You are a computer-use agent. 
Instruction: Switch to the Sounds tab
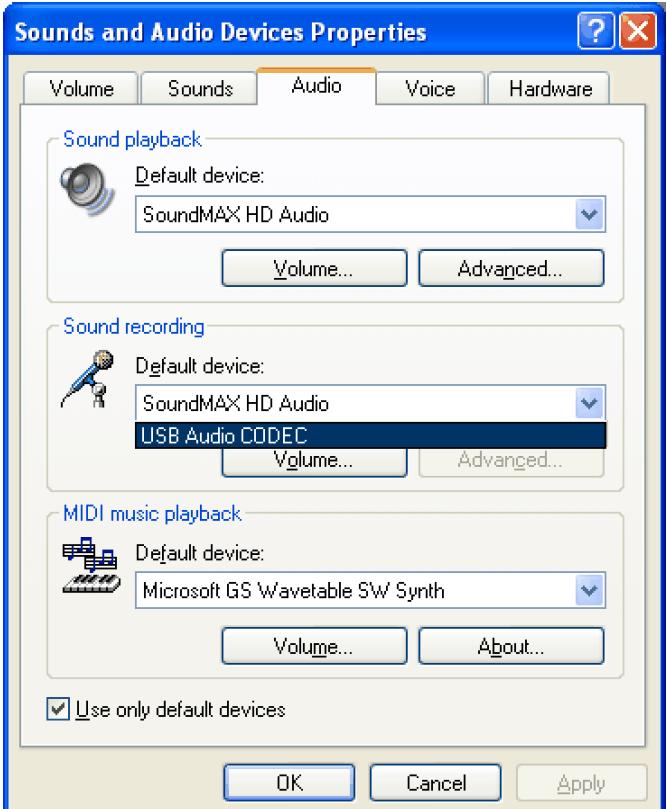click(200, 89)
